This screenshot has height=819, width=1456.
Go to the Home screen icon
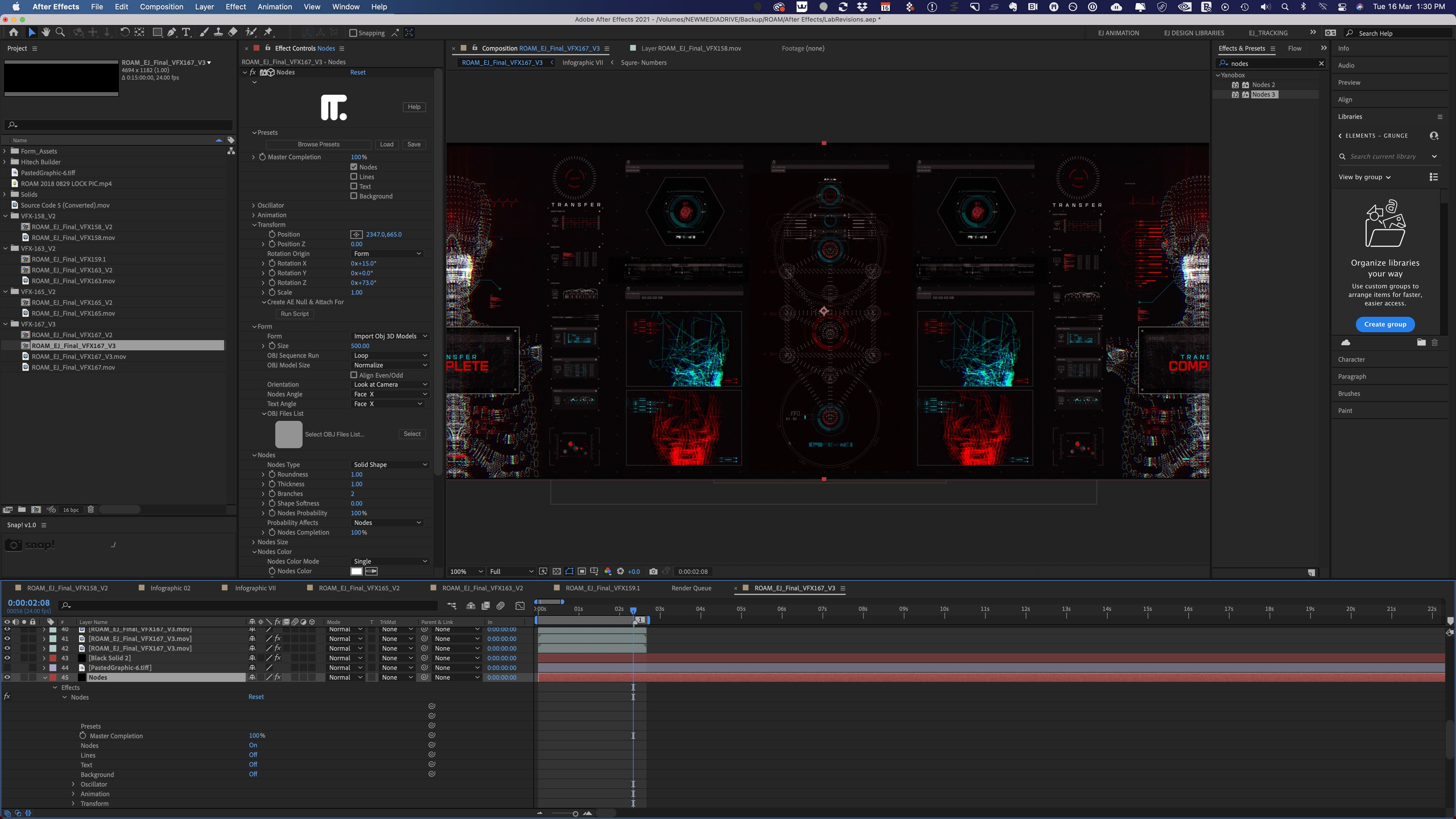pyautogui.click(x=14, y=32)
